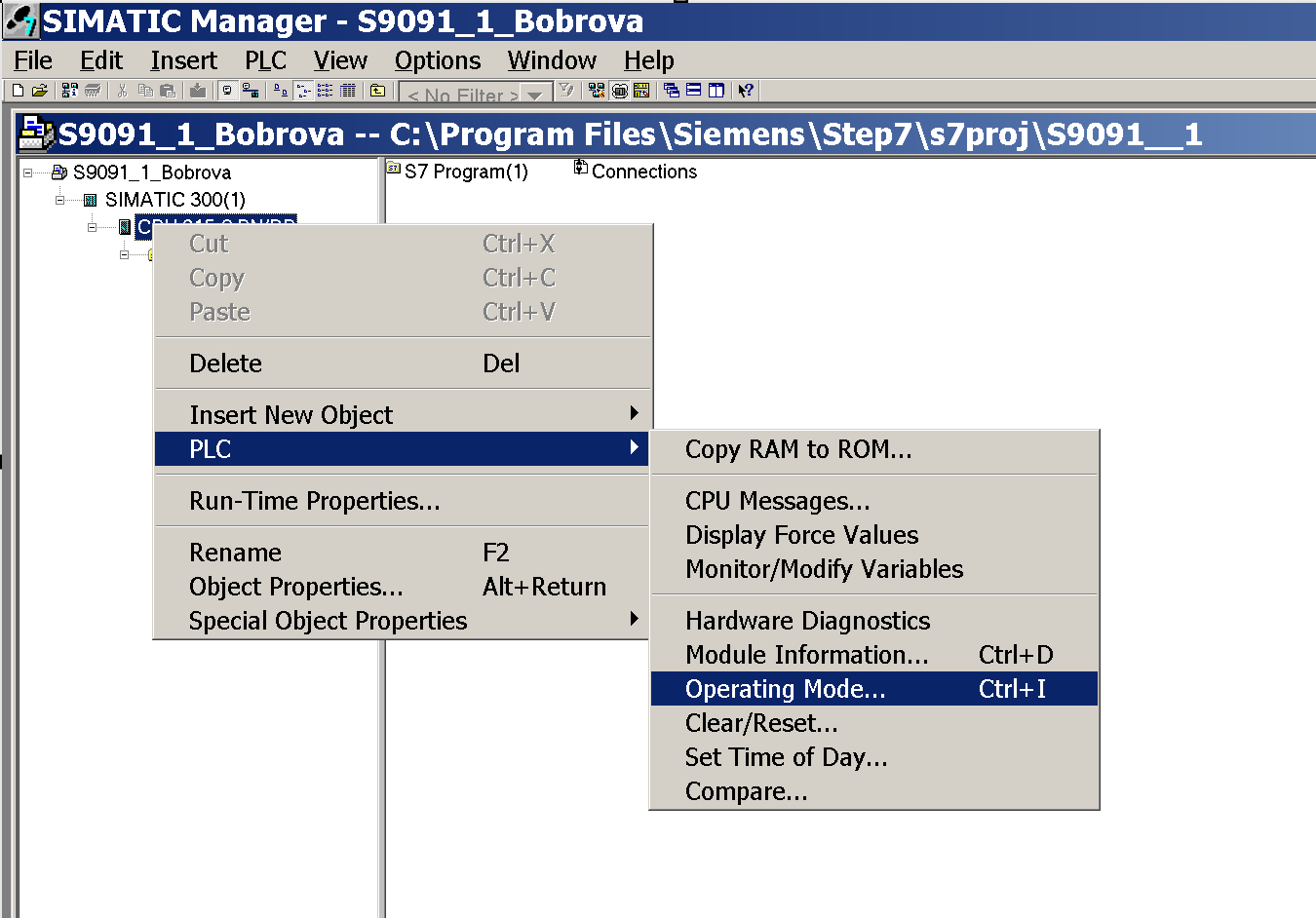The image size is (1316, 918).
Task: Click the PLC submenu arrow in context menu
Action: (634, 447)
